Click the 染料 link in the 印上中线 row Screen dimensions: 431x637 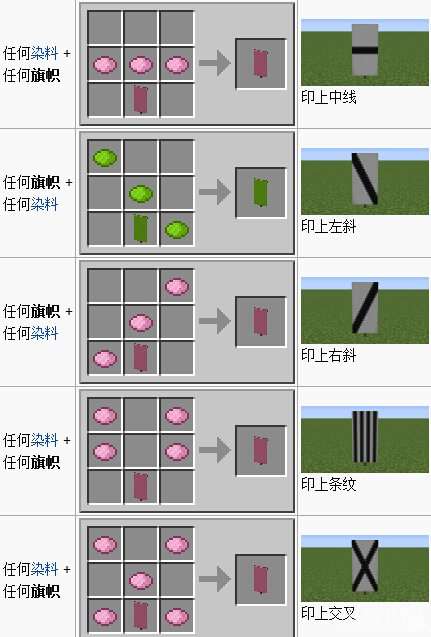(x=45, y=53)
